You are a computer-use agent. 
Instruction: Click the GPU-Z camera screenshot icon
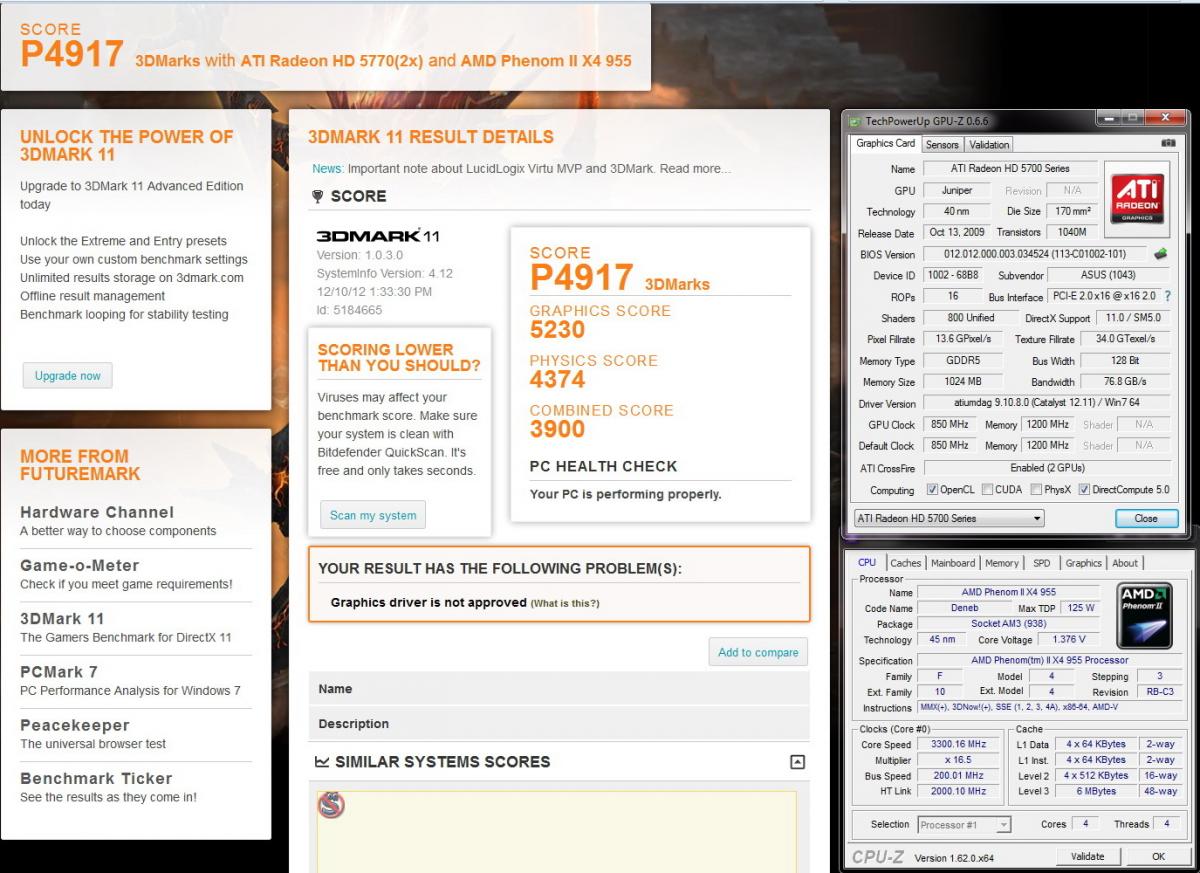[x=1168, y=144]
